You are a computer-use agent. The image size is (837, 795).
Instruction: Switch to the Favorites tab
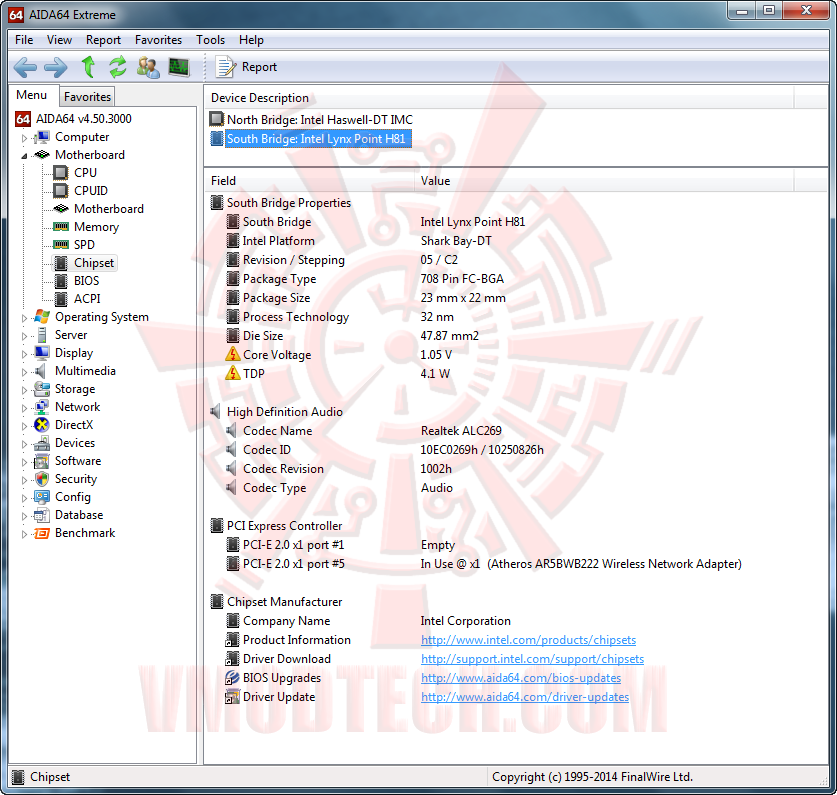(87, 97)
